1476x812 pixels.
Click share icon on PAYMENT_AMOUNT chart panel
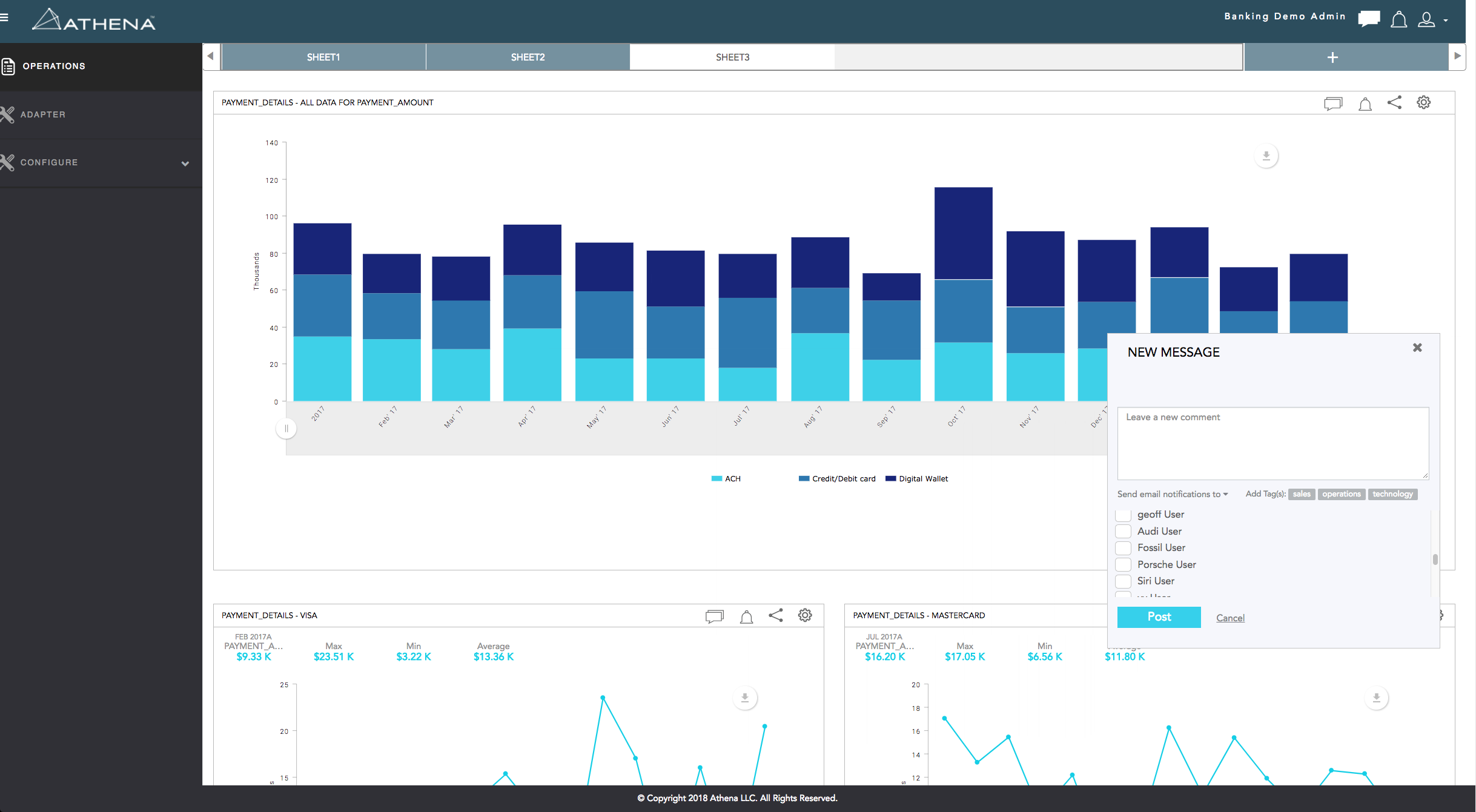click(1394, 102)
